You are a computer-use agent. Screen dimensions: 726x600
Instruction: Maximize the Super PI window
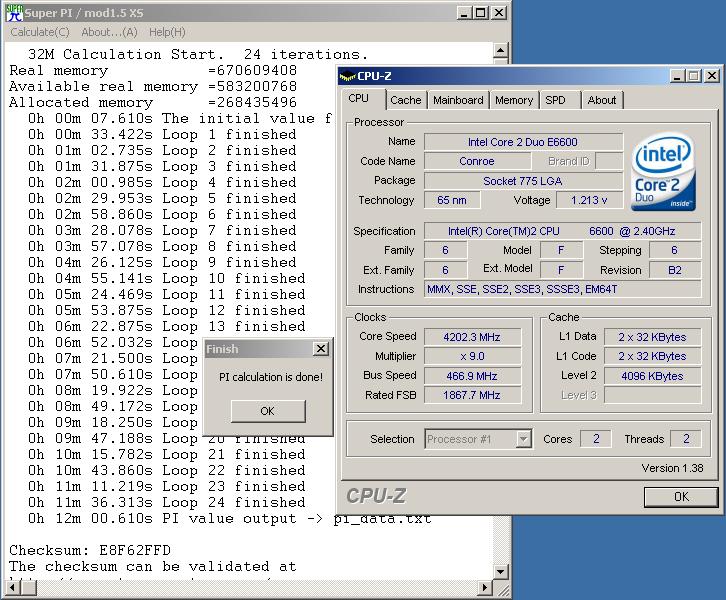coord(481,13)
